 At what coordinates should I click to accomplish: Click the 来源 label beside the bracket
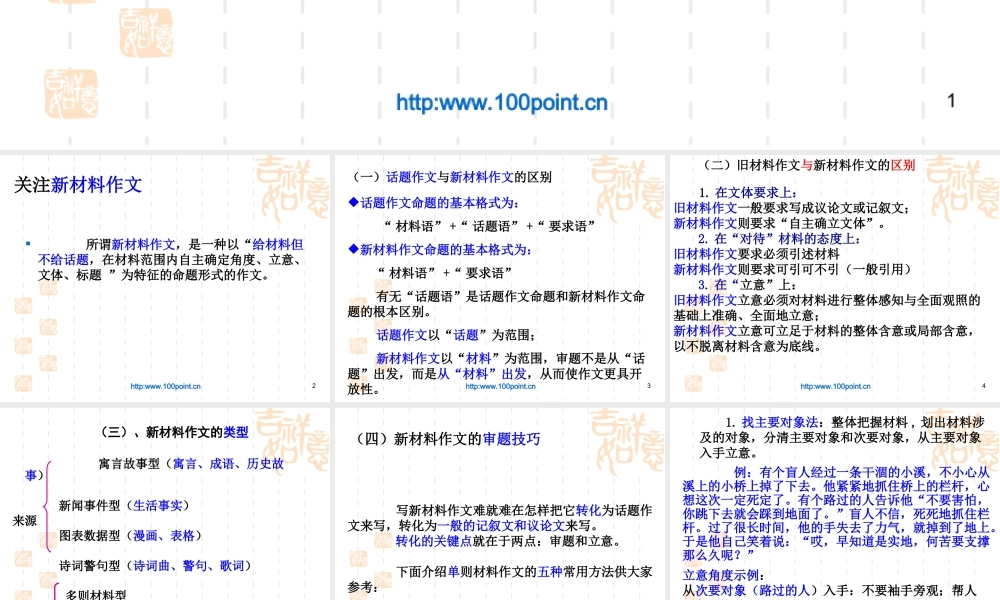tap(25, 521)
